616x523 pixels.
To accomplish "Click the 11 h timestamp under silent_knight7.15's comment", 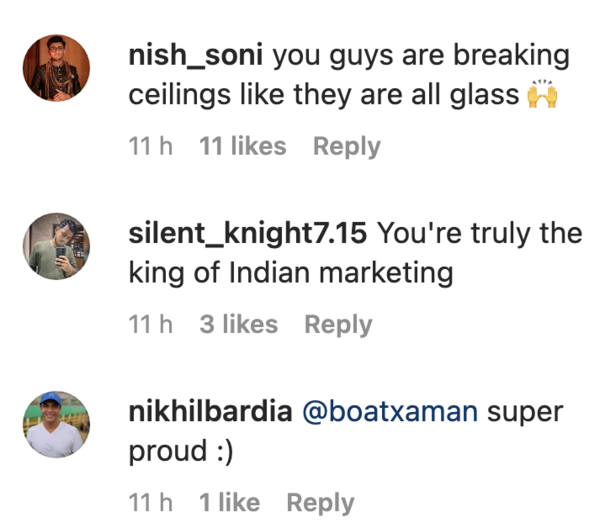I will 151,324.
